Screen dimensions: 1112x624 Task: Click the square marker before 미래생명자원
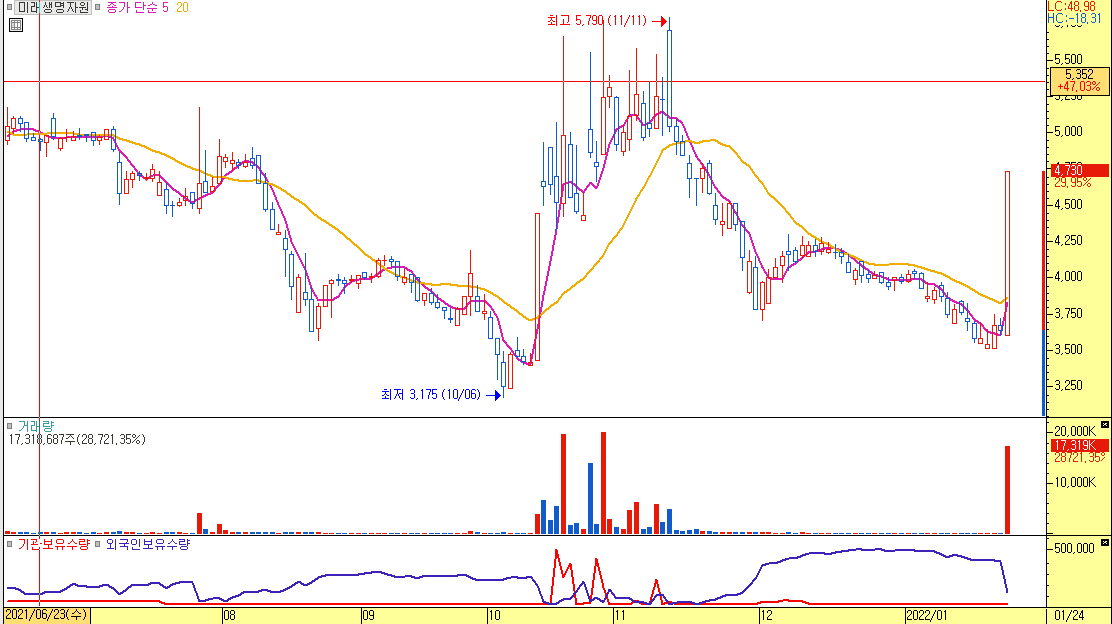coord(9,8)
